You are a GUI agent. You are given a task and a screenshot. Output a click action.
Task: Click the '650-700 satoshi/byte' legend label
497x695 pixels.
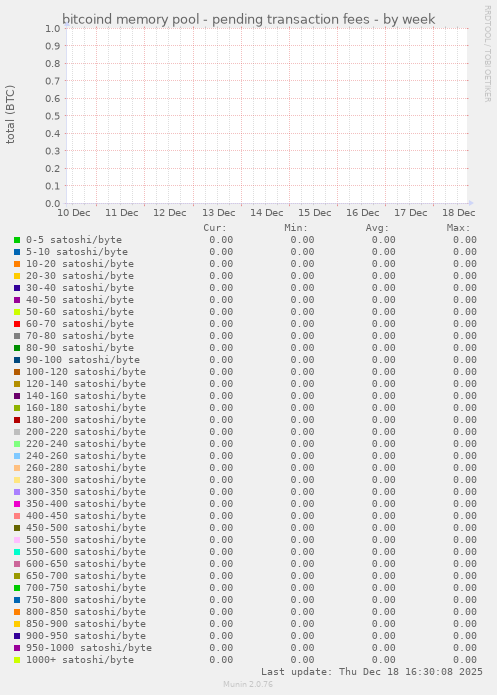[x=86, y=576]
